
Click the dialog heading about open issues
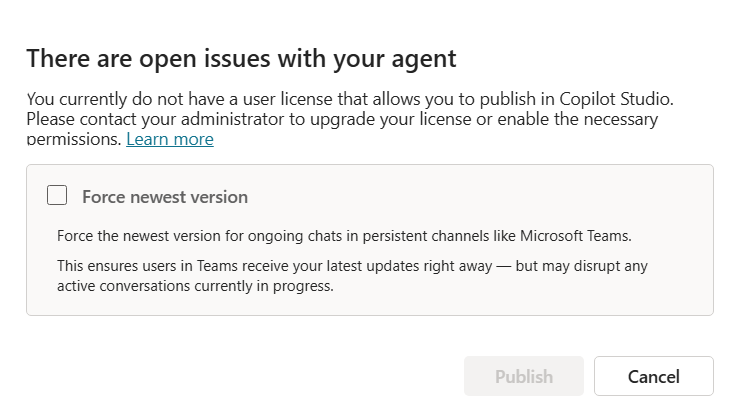(241, 59)
